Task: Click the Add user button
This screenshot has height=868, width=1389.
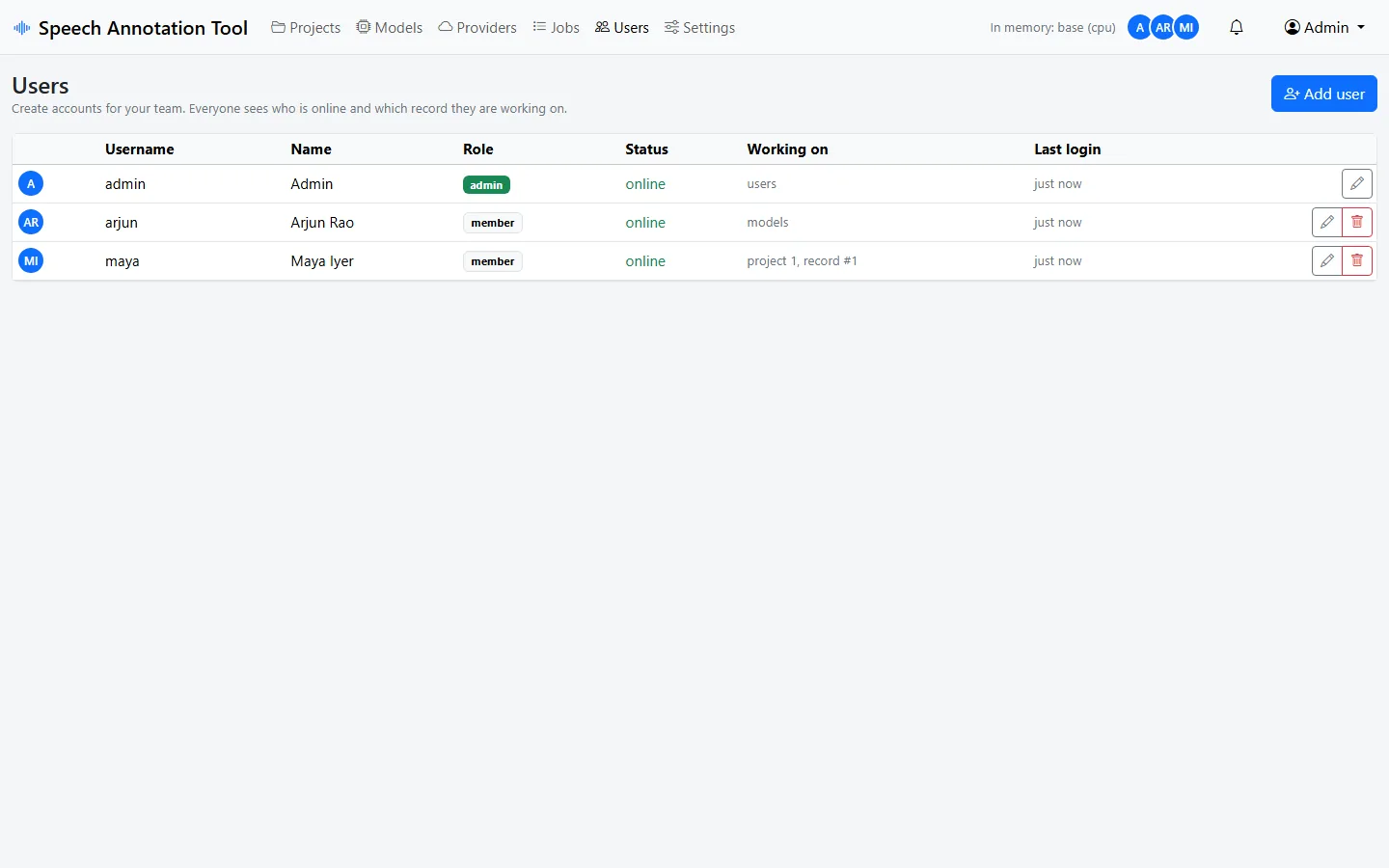Action: tap(1324, 94)
